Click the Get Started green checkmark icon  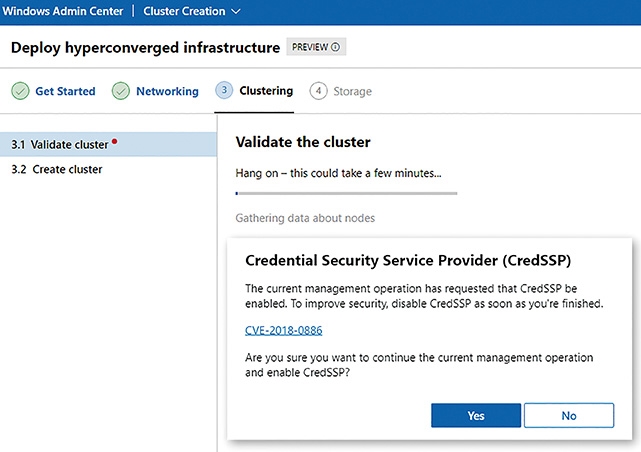(20, 91)
